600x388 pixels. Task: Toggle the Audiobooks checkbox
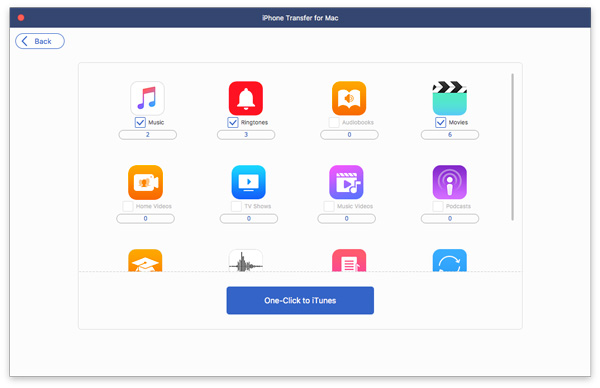(x=334, y=122)
